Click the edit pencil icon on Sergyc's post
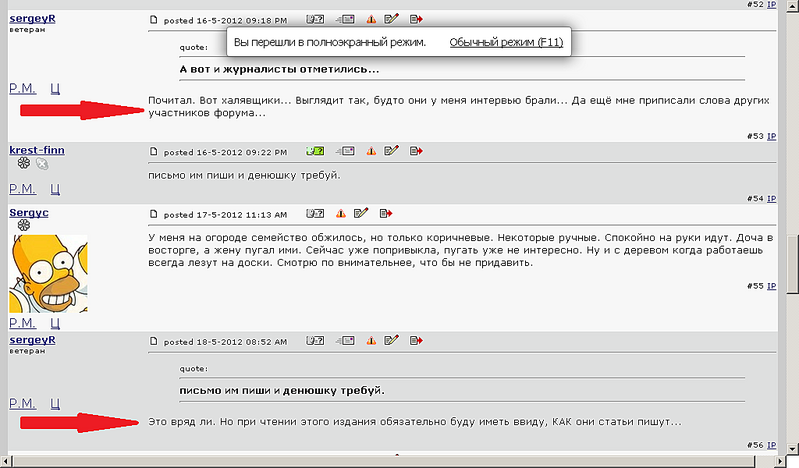The width and height of the screenshot is (799, 468). click(x=362, y=213)
